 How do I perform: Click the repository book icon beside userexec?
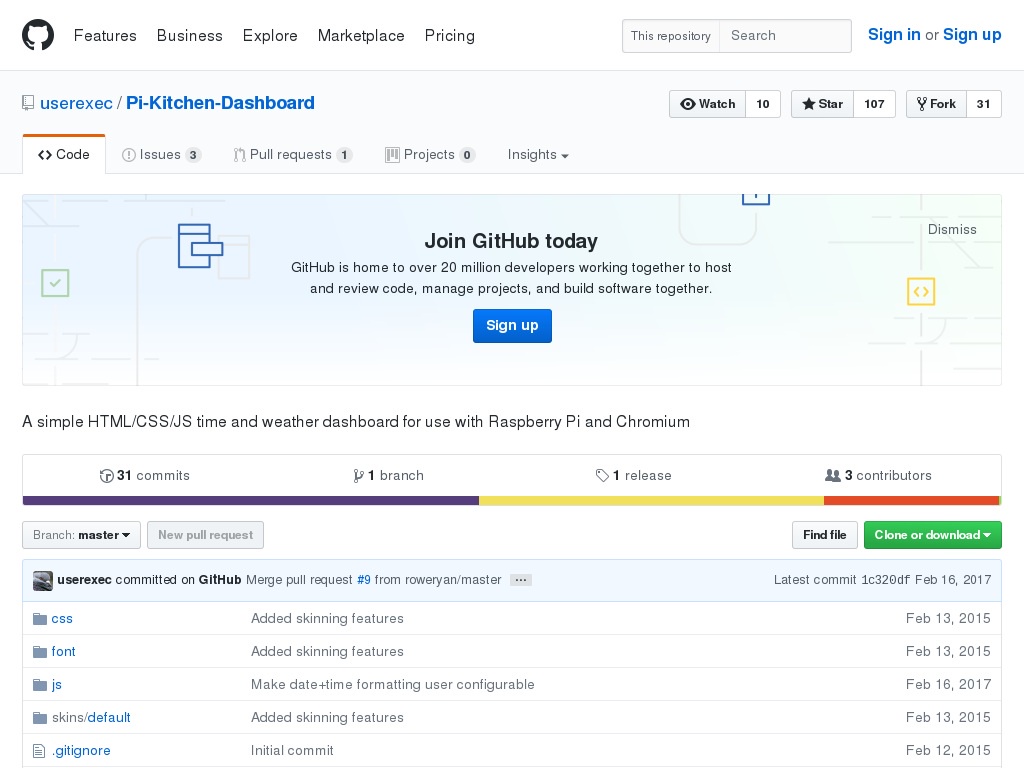(x=28, y=103)
